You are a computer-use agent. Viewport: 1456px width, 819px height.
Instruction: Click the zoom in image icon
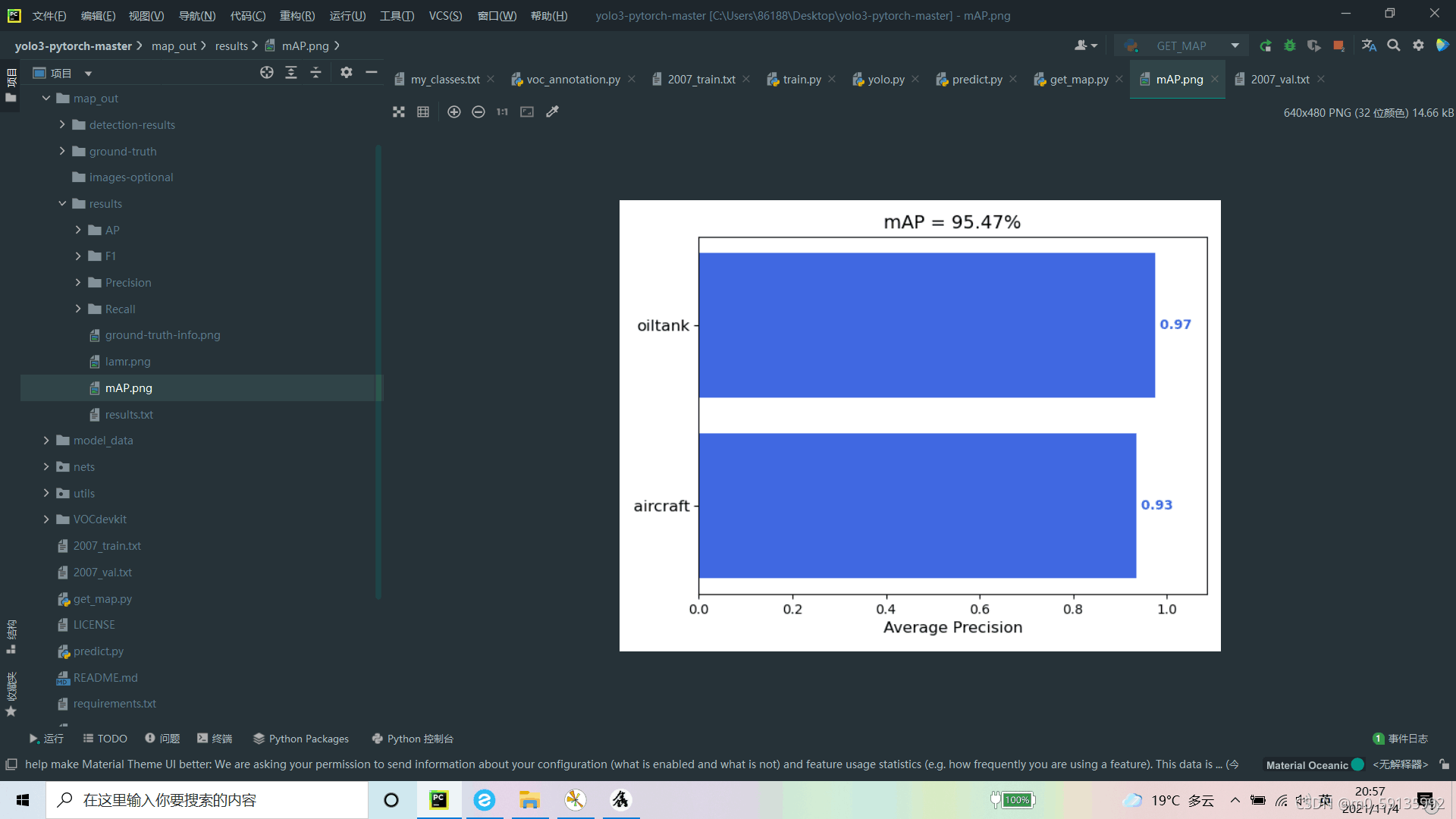pyautogui.click(x=453, y=112)
